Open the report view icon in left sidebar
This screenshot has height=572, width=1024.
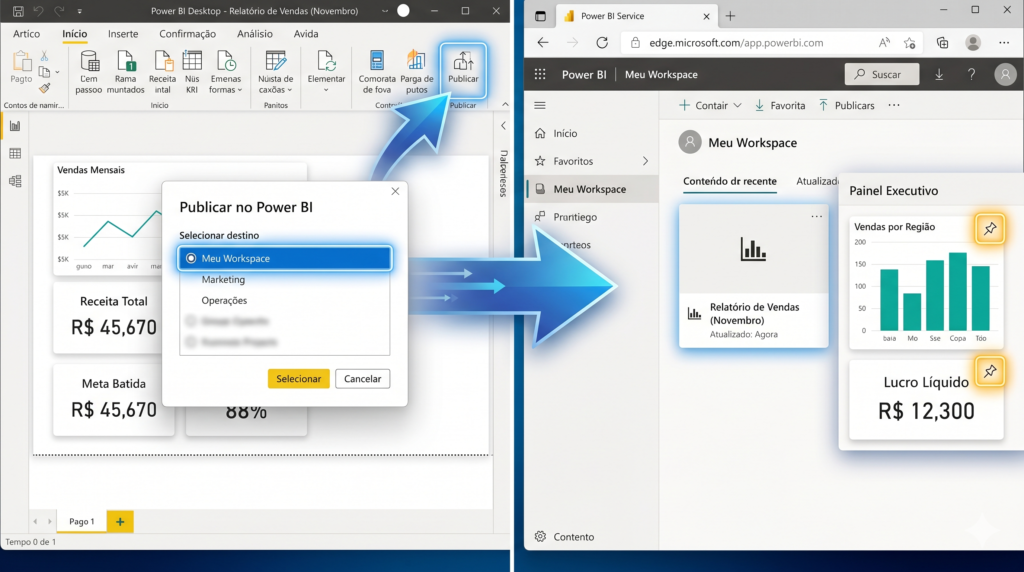pyautogui.click(x=15, y=126)
